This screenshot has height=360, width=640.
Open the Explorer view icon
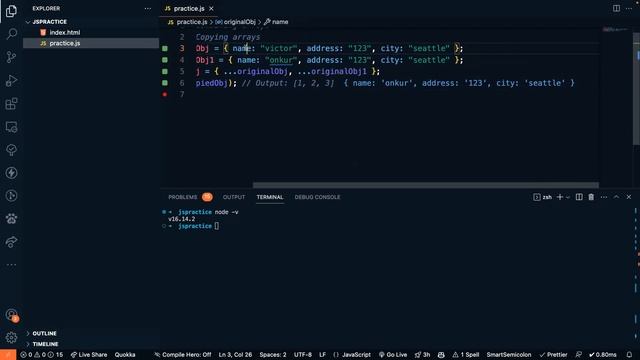pyautogui.click(x=11, y=11)
